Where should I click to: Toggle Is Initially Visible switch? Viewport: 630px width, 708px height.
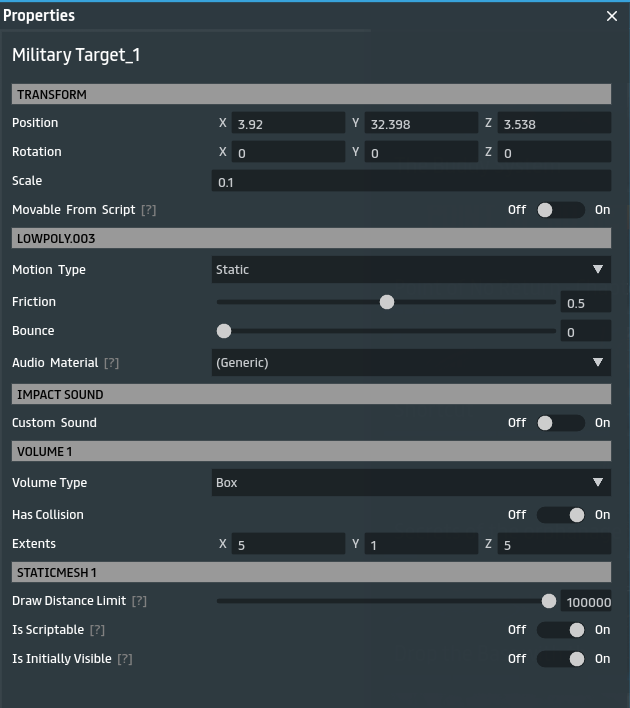pos(561,659)
